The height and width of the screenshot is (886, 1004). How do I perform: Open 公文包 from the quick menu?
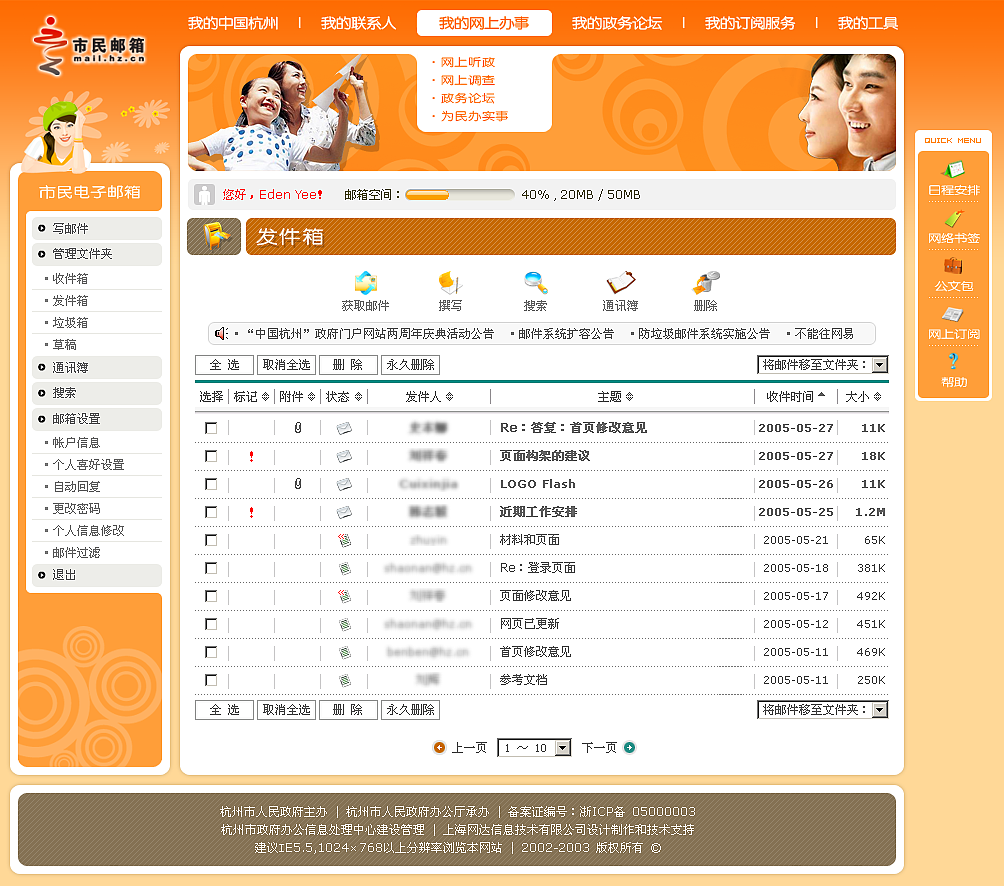[952, 266]
